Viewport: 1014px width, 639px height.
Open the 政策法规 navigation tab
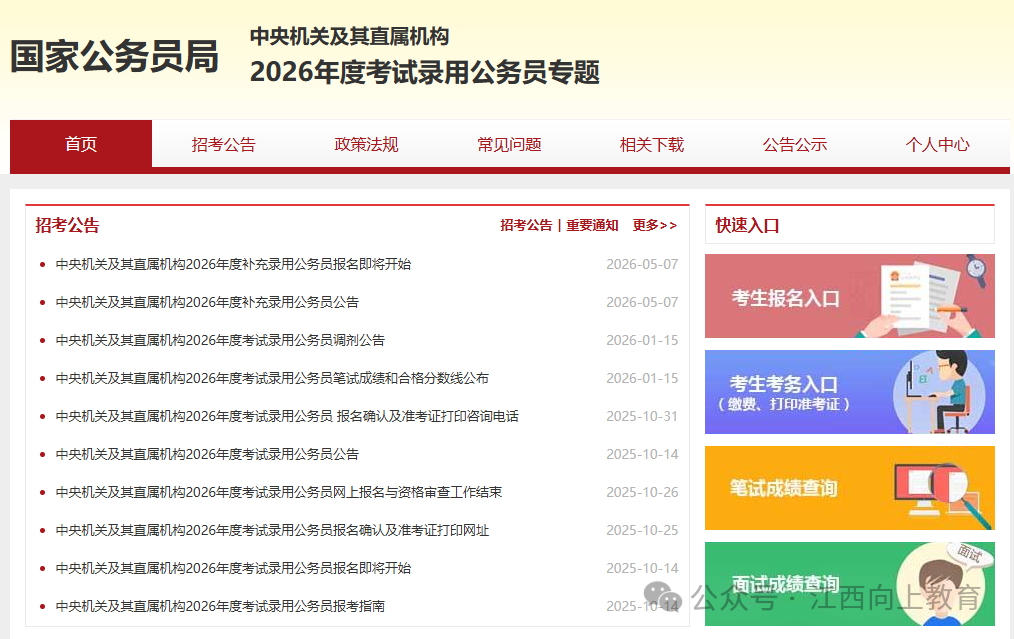(x=366, y=144)
